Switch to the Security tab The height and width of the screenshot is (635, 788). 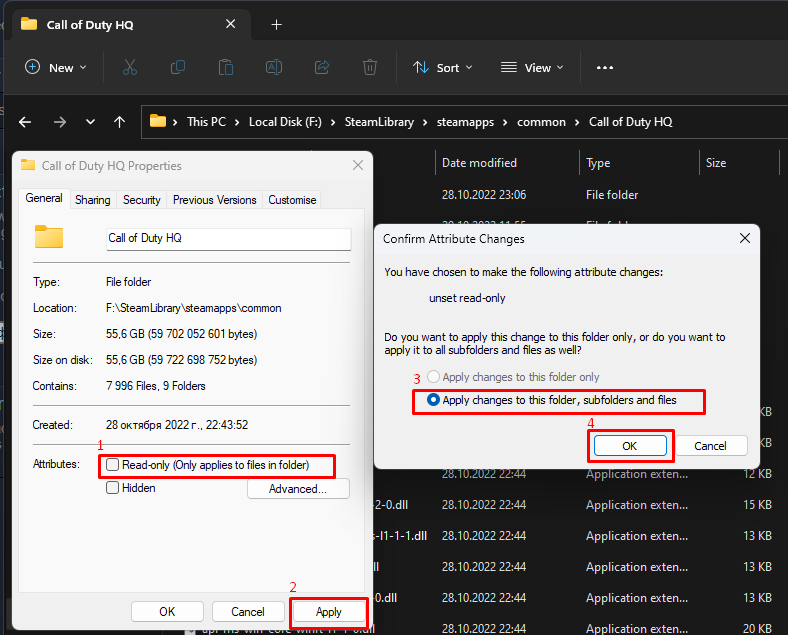[141, 200]
